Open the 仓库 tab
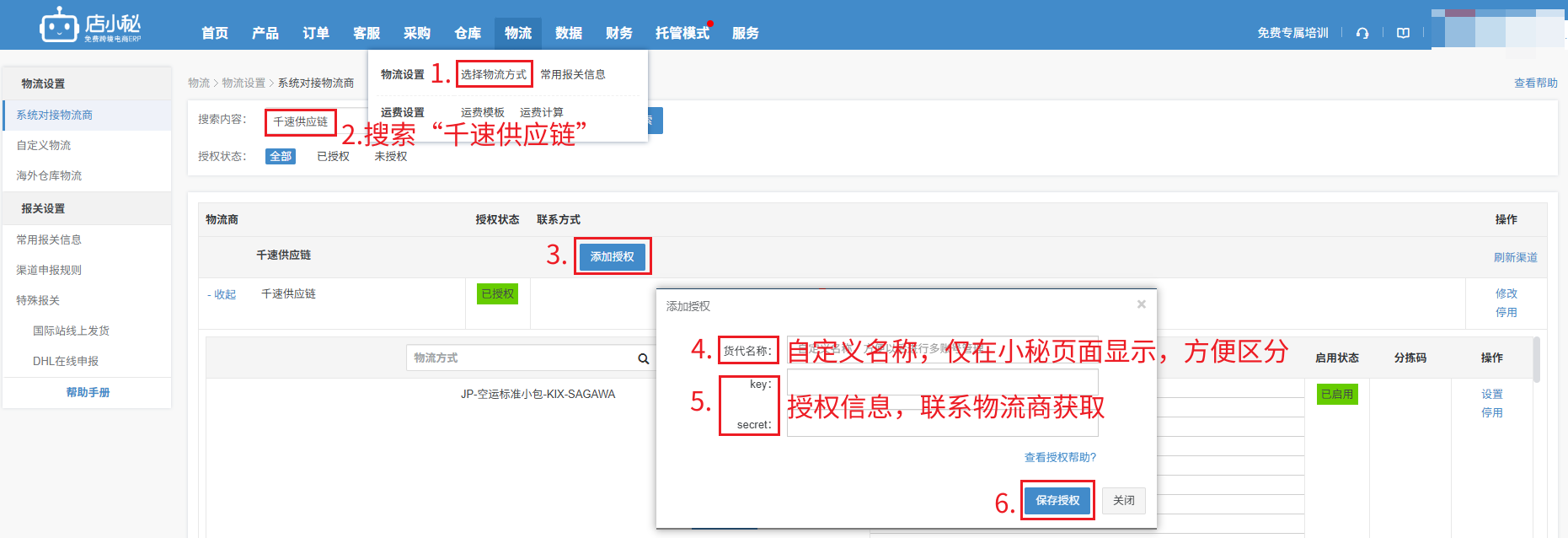 point(468,33)
